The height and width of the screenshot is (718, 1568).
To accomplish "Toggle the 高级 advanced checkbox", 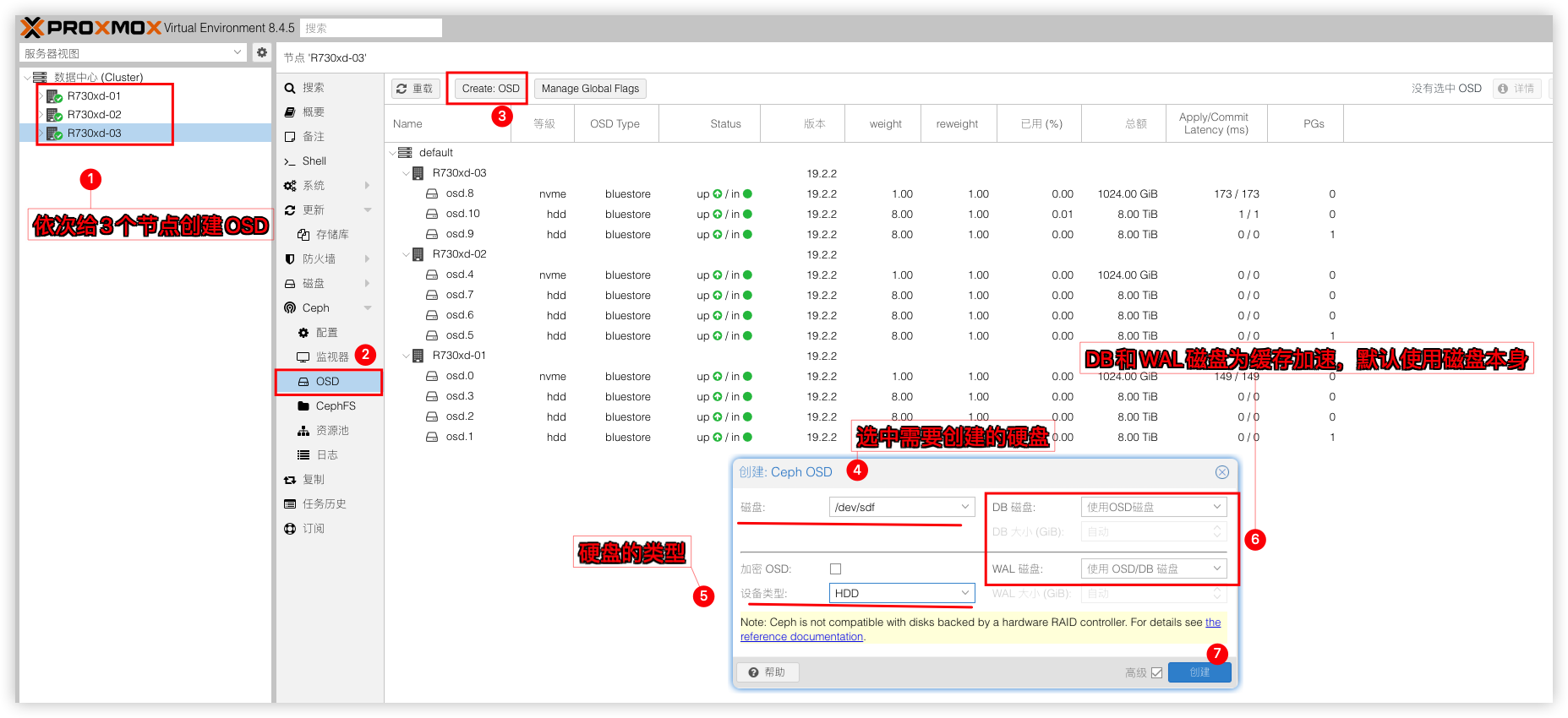I will (1156, 673).
